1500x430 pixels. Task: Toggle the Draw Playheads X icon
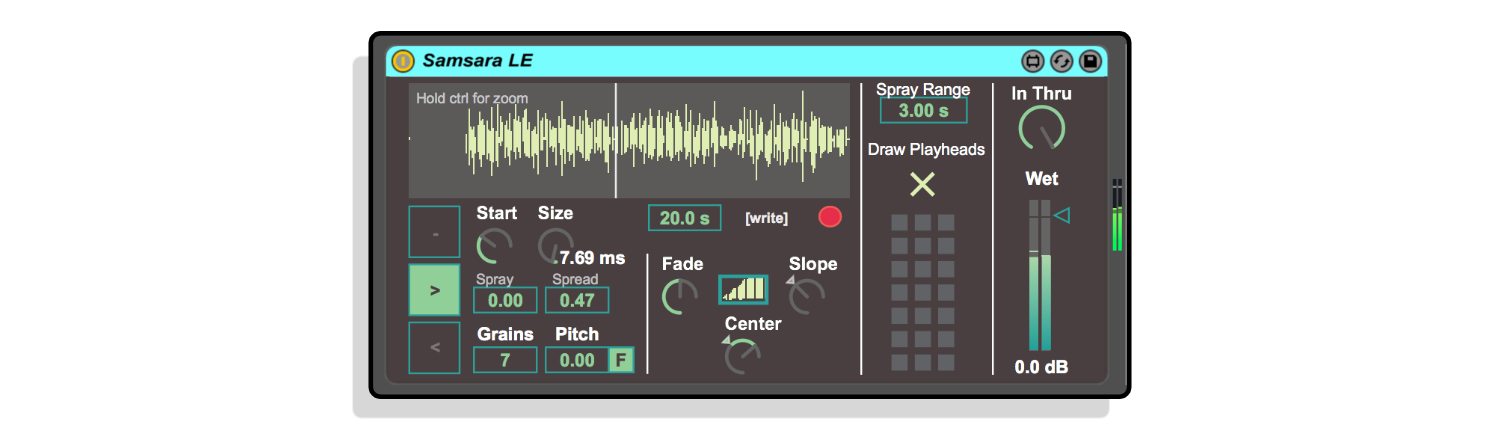click(x=922, y=184)
